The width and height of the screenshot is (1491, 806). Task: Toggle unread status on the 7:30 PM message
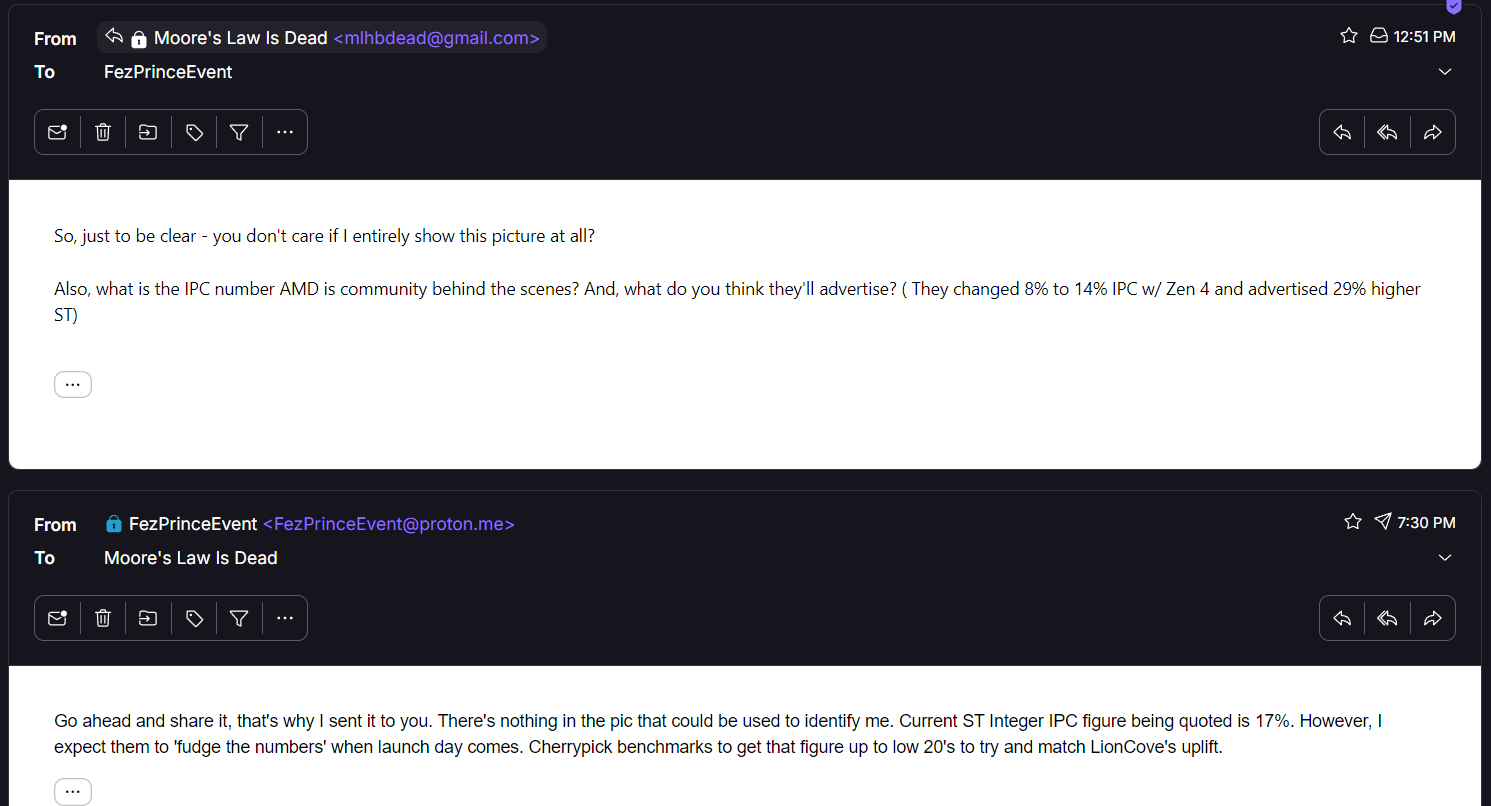point(57,618)
